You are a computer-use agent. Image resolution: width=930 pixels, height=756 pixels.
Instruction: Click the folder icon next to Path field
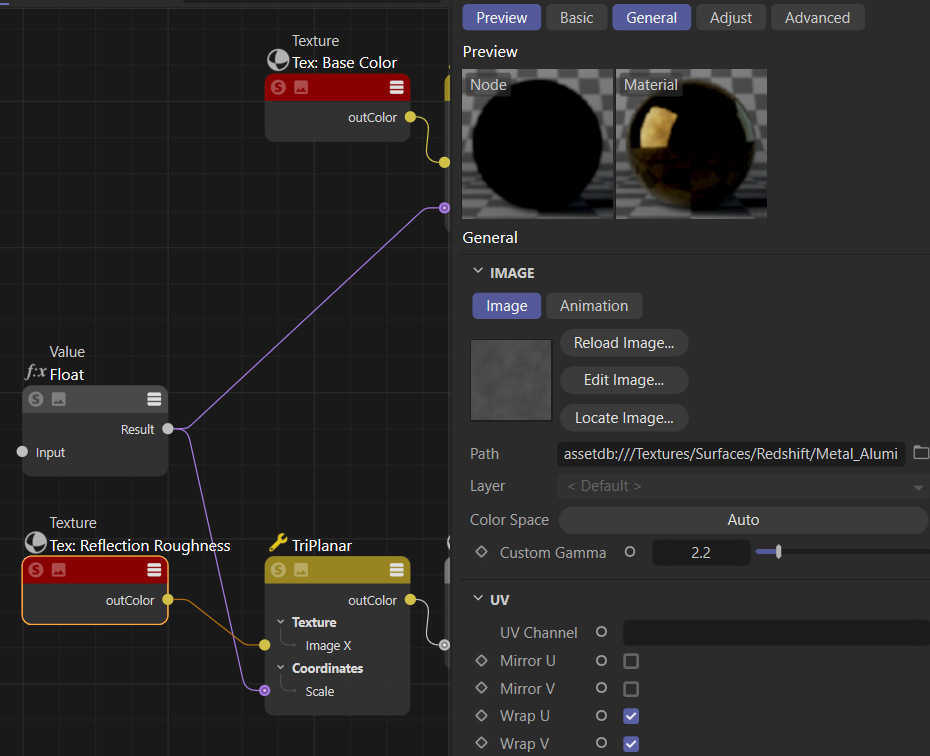pos(921,453)
